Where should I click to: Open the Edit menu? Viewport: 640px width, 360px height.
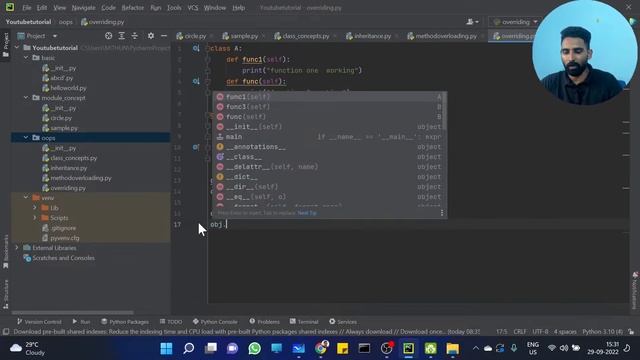click(x=42, y=8)
